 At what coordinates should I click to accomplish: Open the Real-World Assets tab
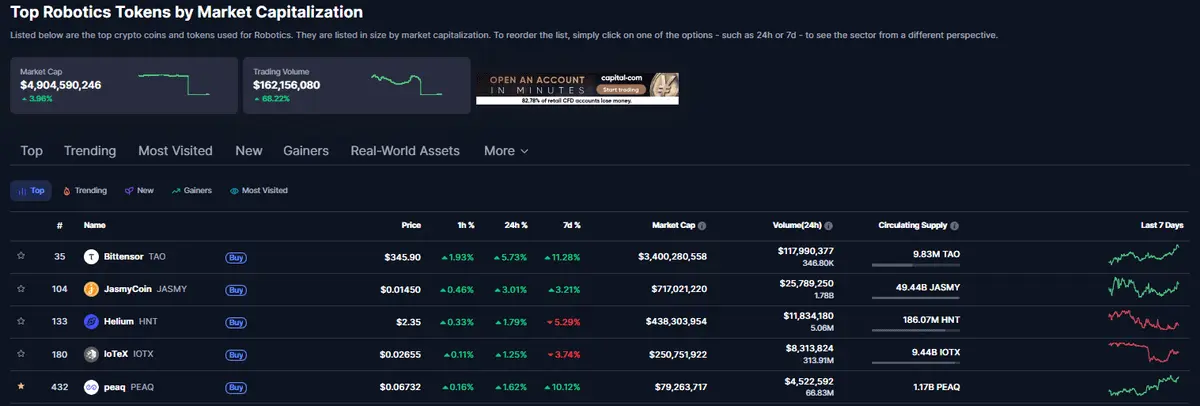pyautogui.click(x=405, y=151)
